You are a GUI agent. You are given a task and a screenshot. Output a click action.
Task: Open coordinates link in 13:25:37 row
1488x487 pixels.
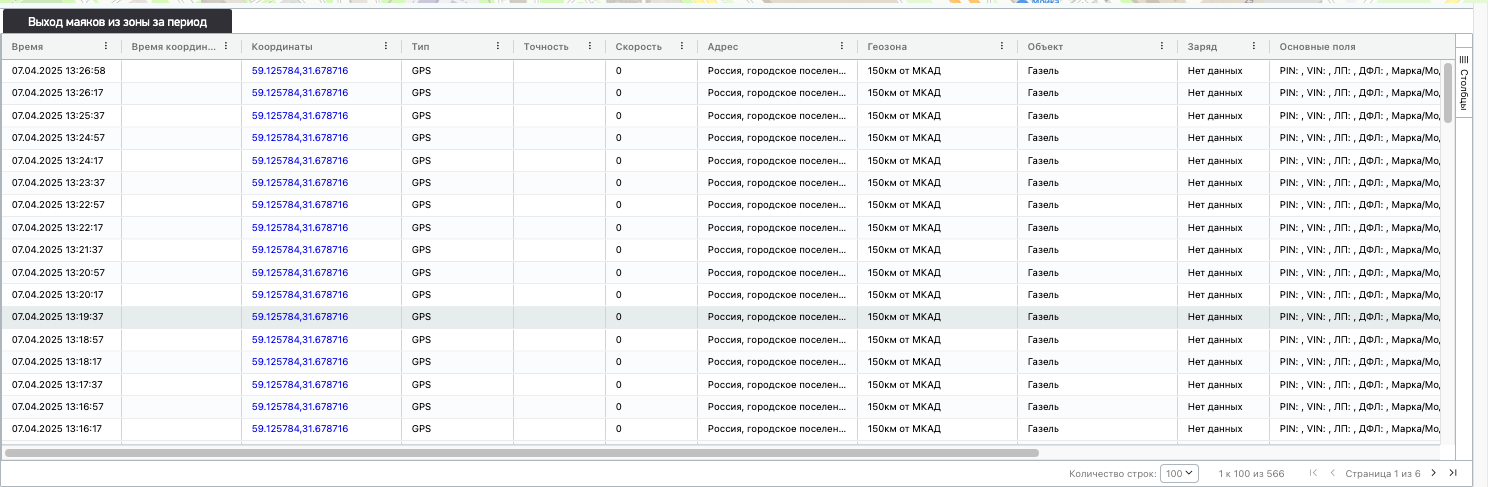point(300,115)
